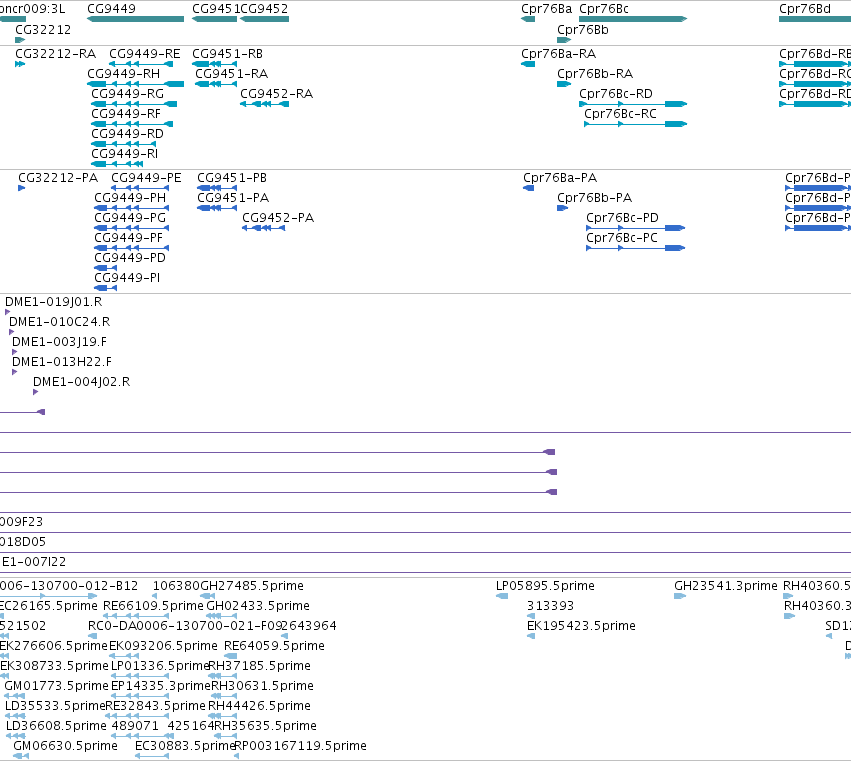Select protein CG9449-PD

130,258
